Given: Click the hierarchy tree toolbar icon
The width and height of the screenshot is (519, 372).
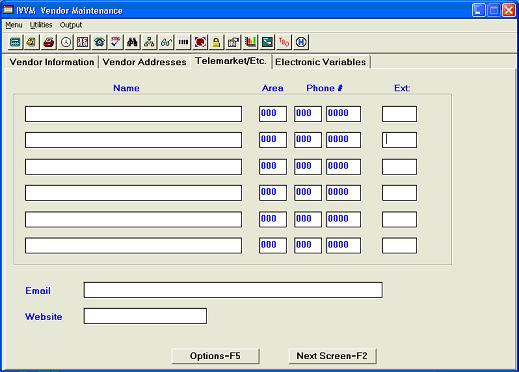Looking at the screenshot, I should pyautogui.click(x=149, y=42).
